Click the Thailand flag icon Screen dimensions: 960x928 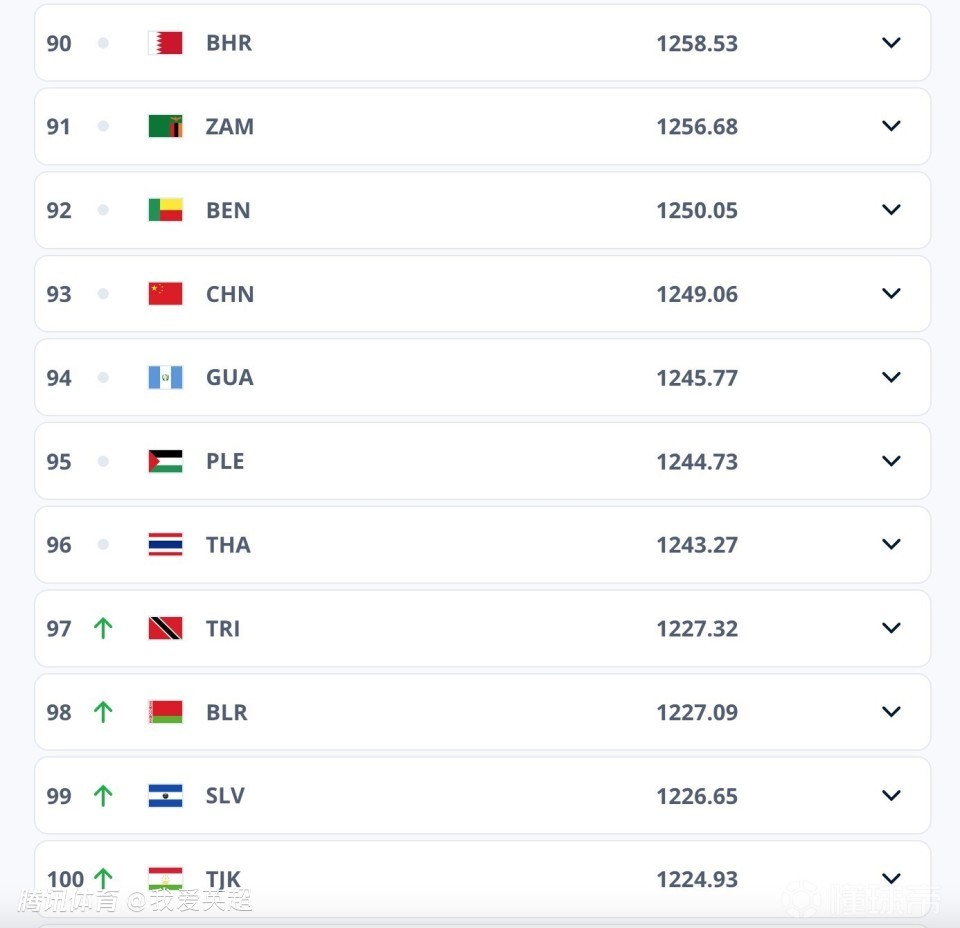165,545
